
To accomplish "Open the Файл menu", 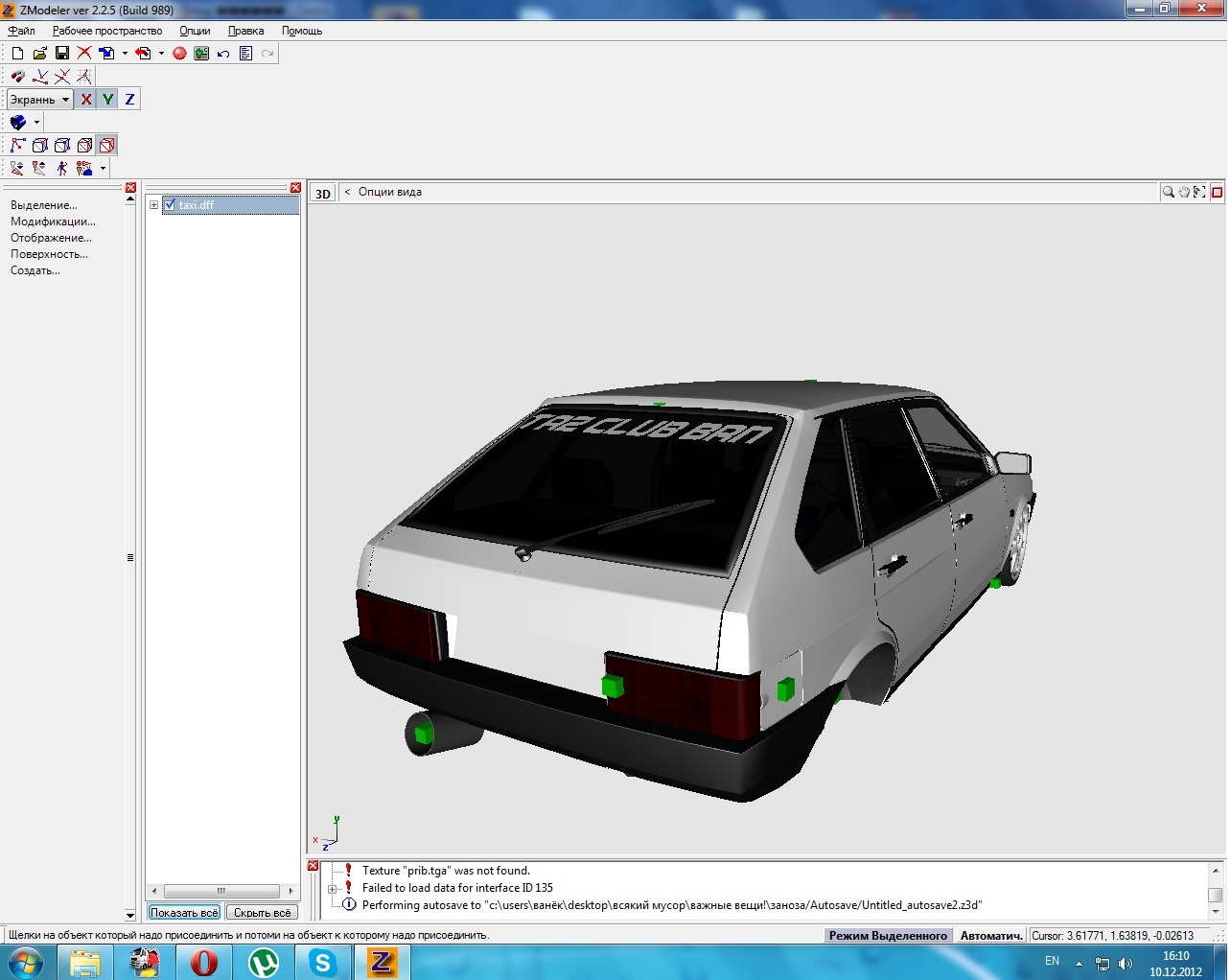I will (21, 31).
